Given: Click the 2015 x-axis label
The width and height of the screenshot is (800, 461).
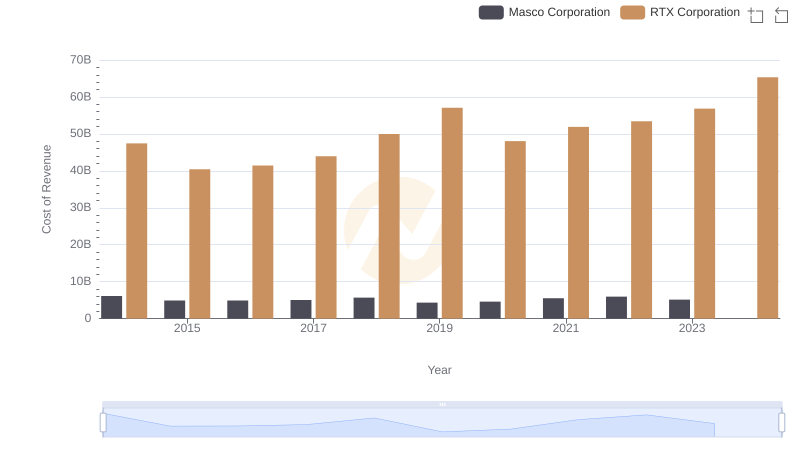Looking at the screenshot, I should [187, 328].
